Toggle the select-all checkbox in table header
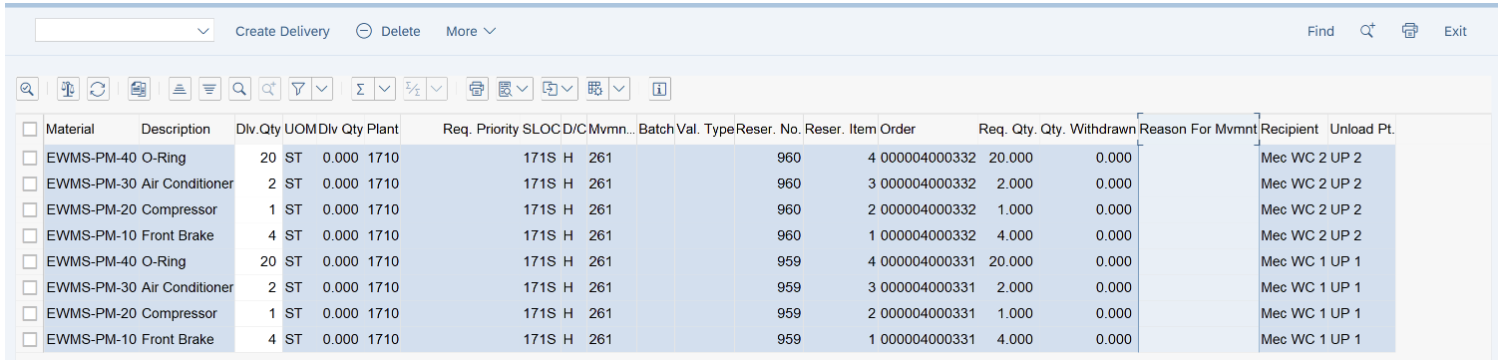1502x361 pixels. pos(29,129)
